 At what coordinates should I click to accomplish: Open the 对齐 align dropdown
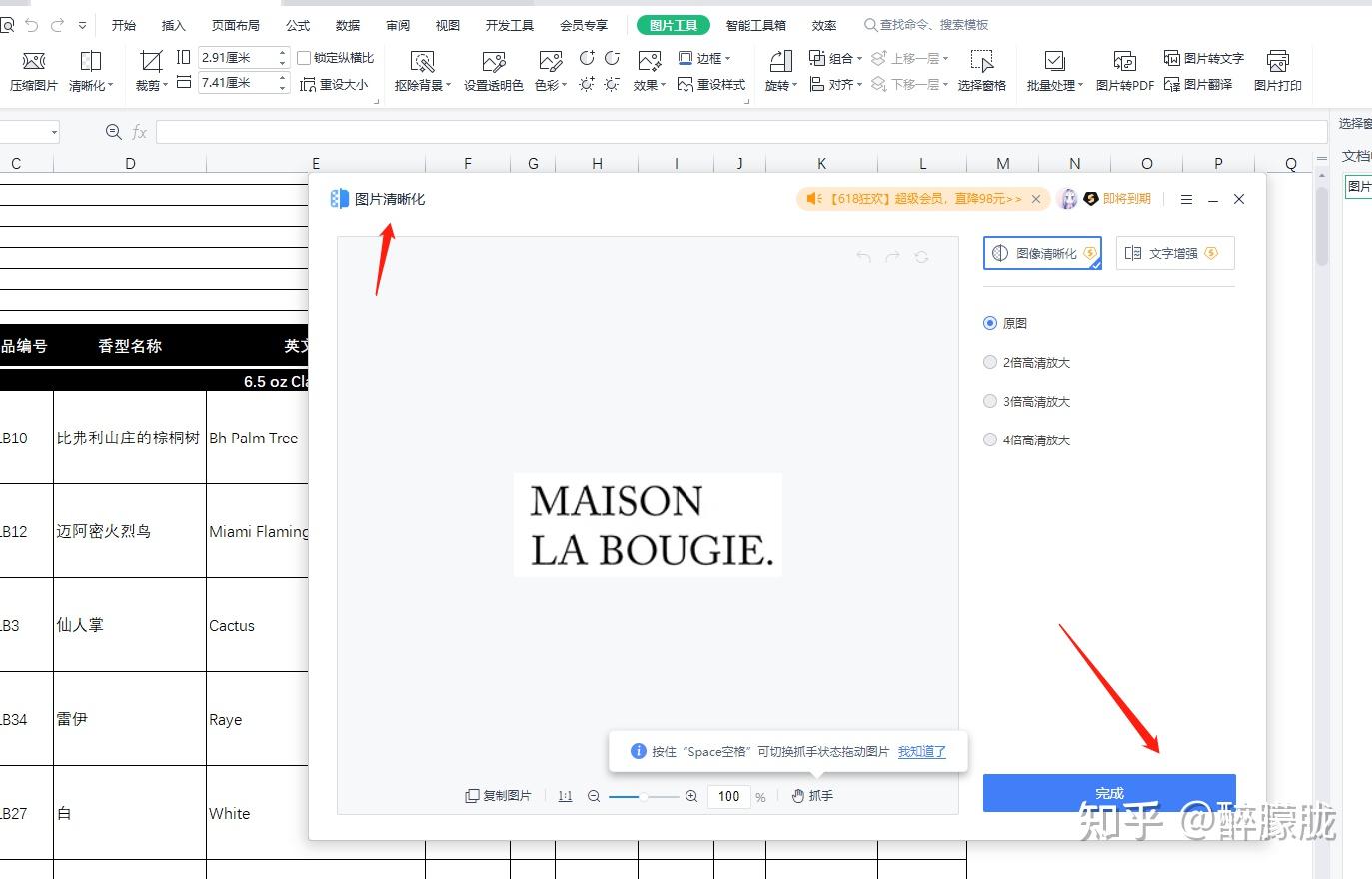835,85
